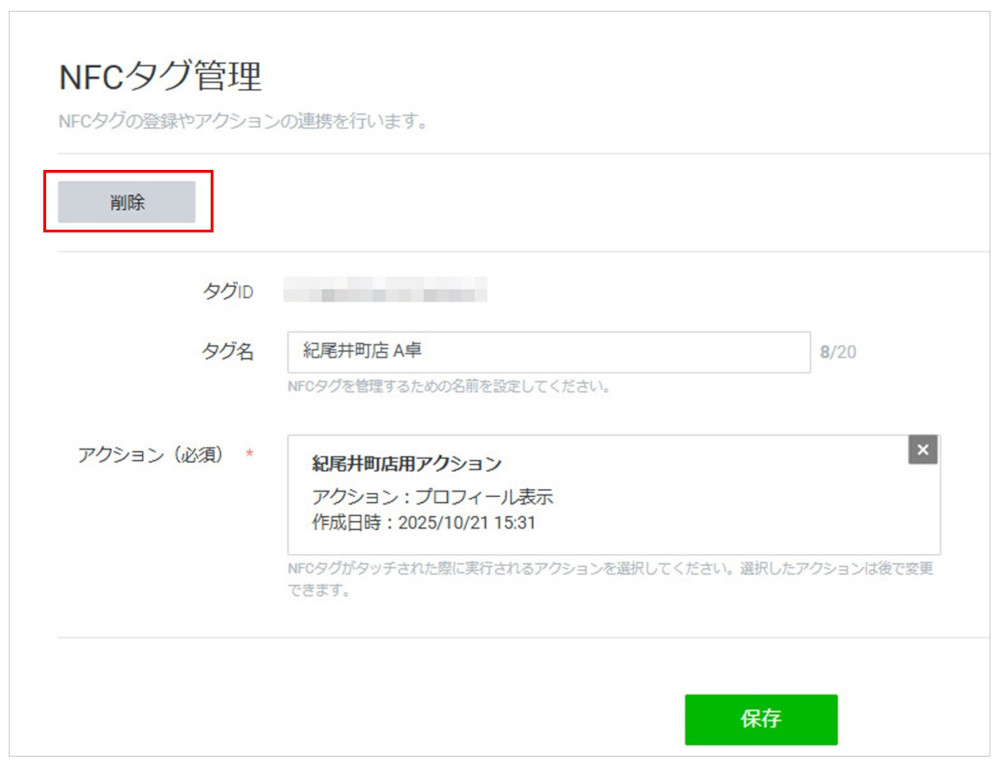Click the アクション（必須） label
Screen dimensions: 1000x763
pos(150,455)
